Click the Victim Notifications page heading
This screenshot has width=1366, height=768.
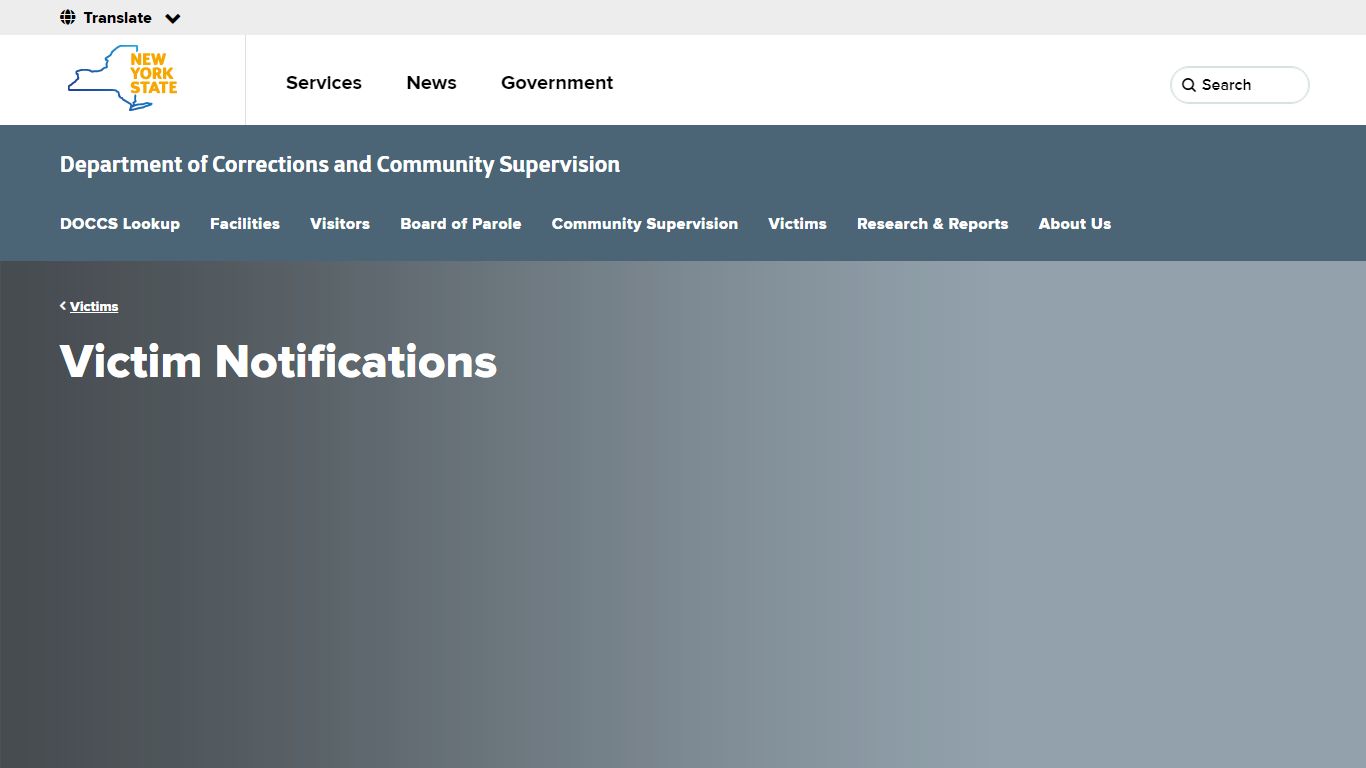(278, 361)
